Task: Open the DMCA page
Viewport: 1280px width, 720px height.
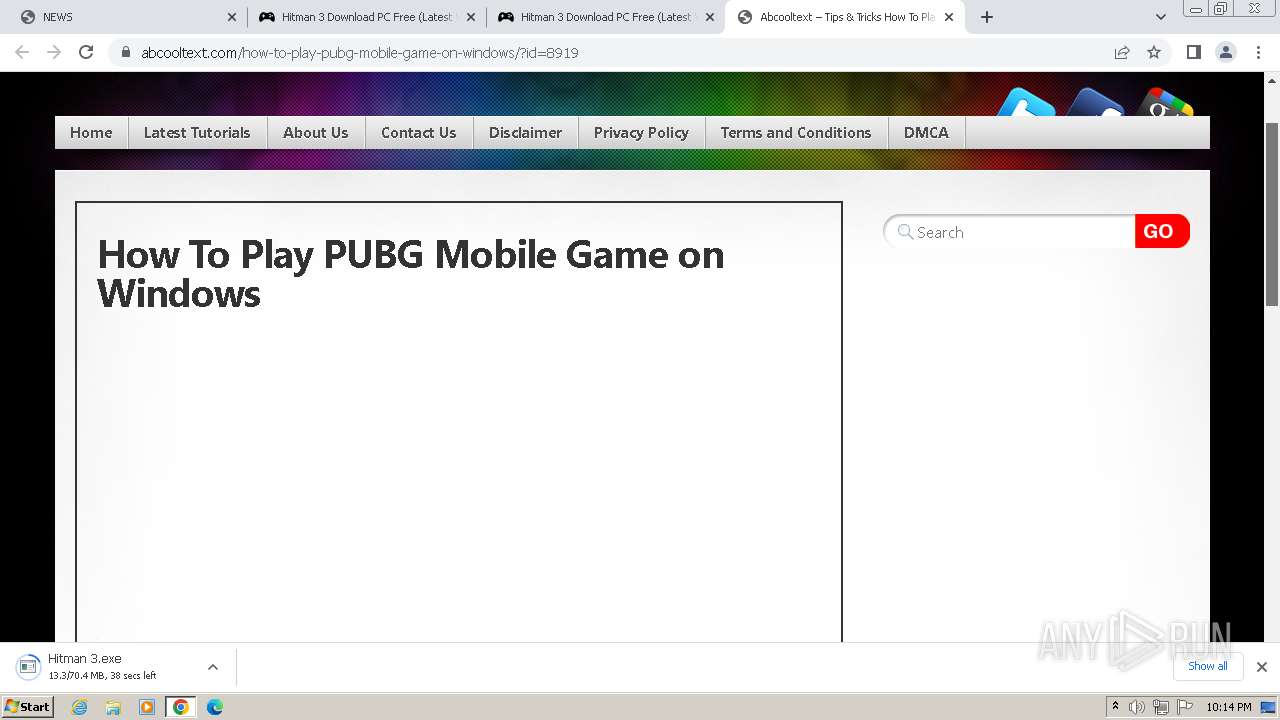Action: [x=926, y=132]
